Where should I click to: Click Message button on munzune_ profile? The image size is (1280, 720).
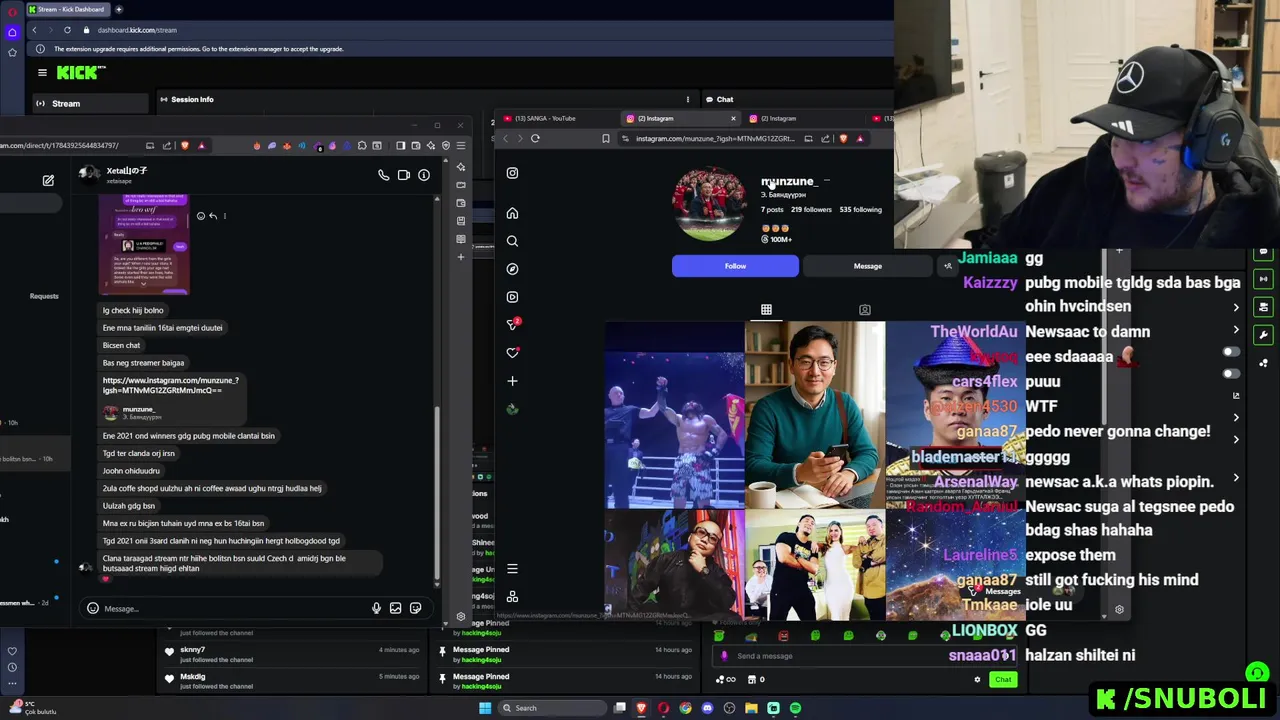(x=868, y=266)
